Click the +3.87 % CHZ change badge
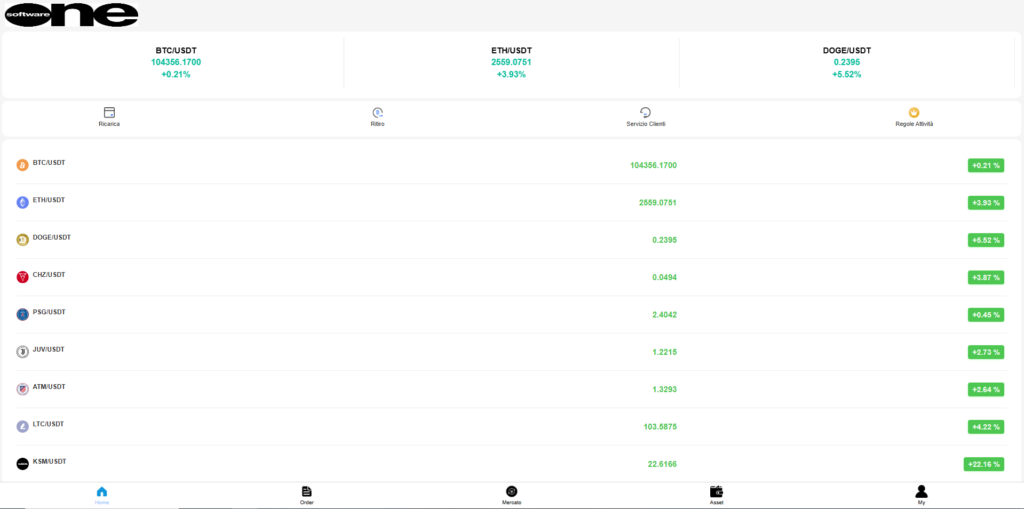 (985, 277)
